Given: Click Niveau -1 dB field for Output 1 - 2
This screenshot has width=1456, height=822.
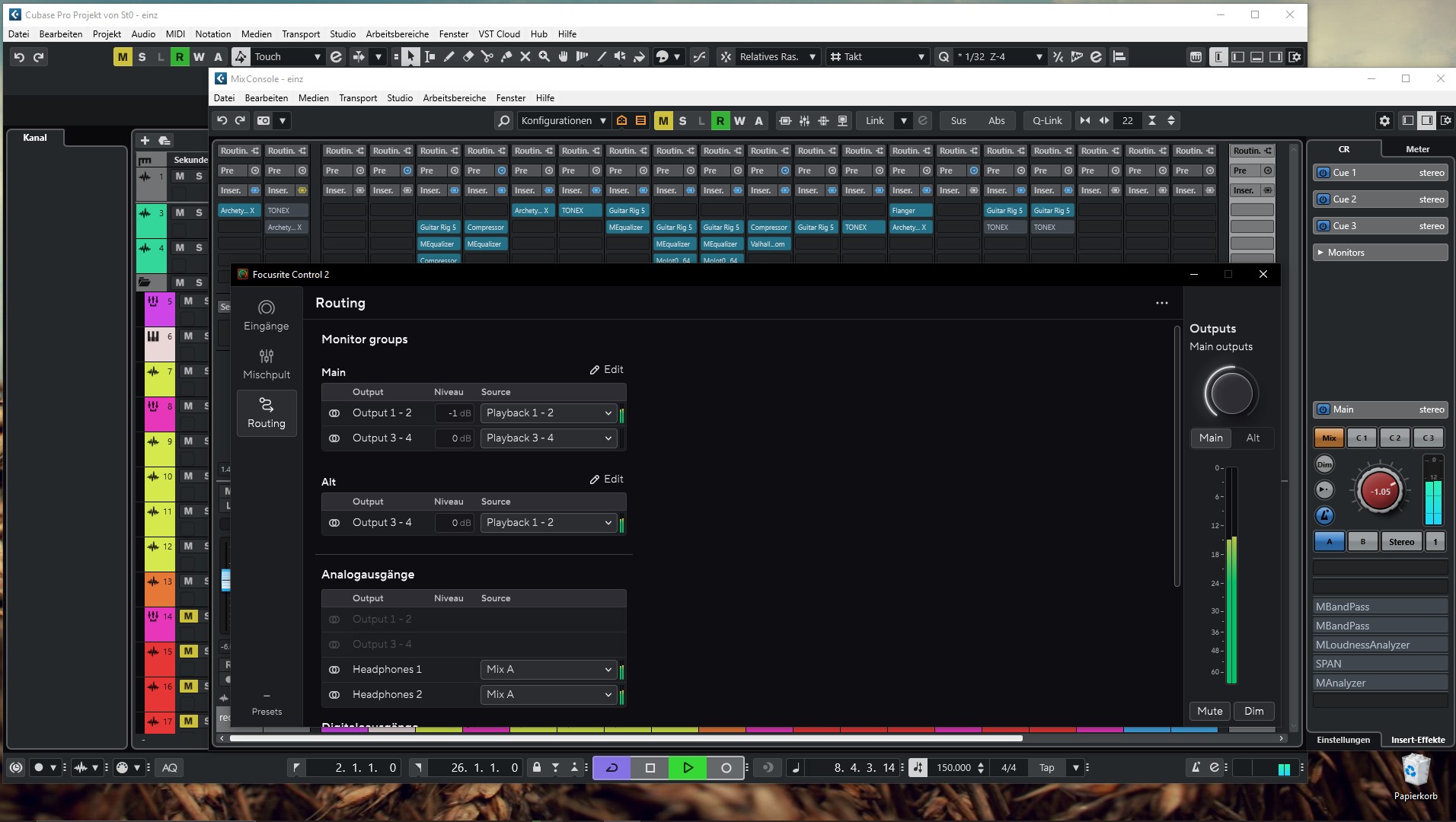Looking at the screenshot, I should click(x=455, y=413).
